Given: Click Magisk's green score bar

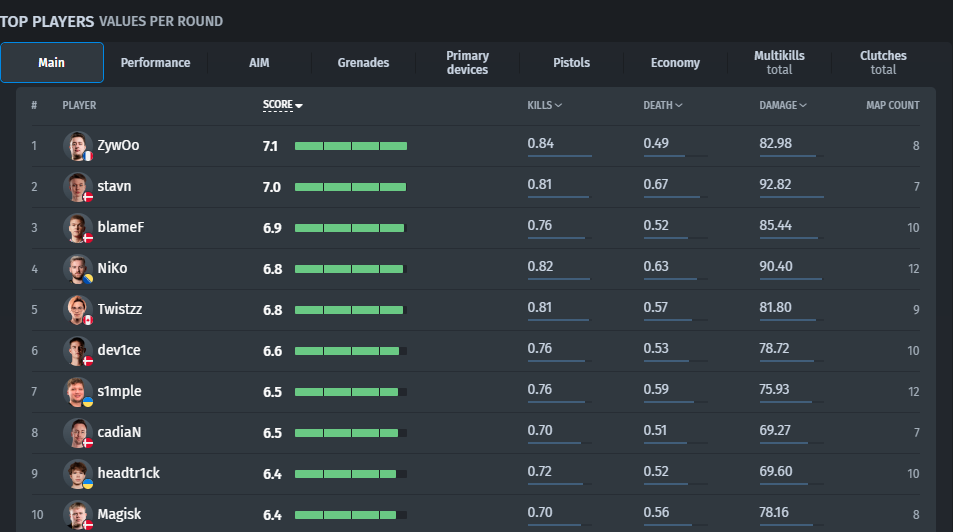Looking at the screenshot, I should coord(351,515).
